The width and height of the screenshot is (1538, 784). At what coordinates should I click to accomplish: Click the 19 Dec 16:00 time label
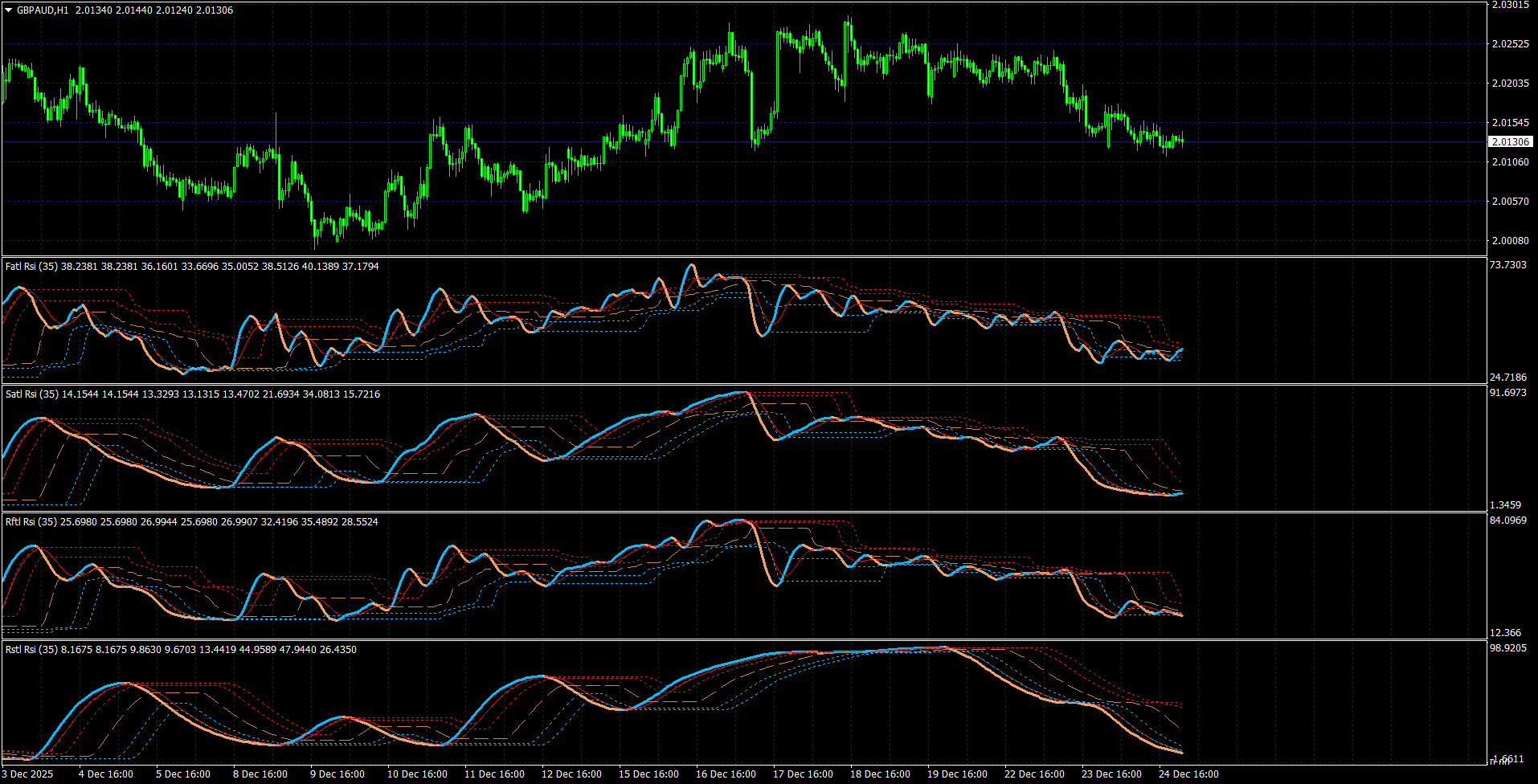pyautogui.click(x=957, y=774)
